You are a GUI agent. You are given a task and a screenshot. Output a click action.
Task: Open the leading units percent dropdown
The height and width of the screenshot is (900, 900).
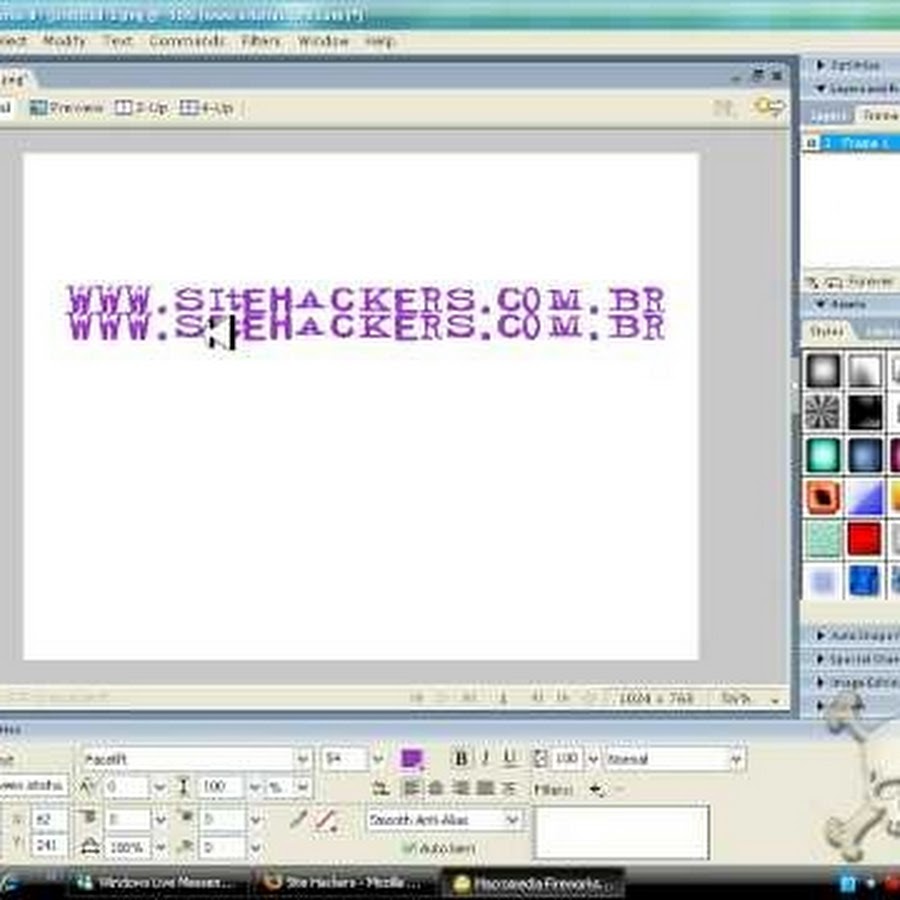302,787
